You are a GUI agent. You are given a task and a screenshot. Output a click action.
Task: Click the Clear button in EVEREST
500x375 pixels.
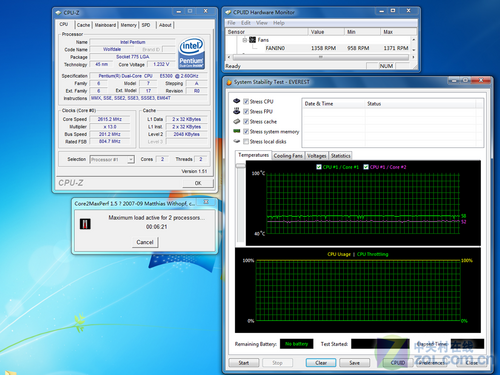(321, 363)
